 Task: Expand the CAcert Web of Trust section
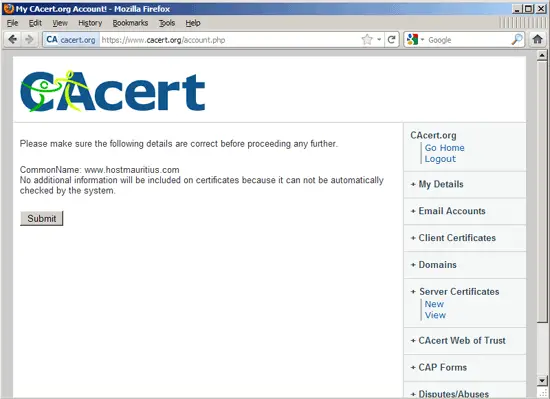[458, 340]
